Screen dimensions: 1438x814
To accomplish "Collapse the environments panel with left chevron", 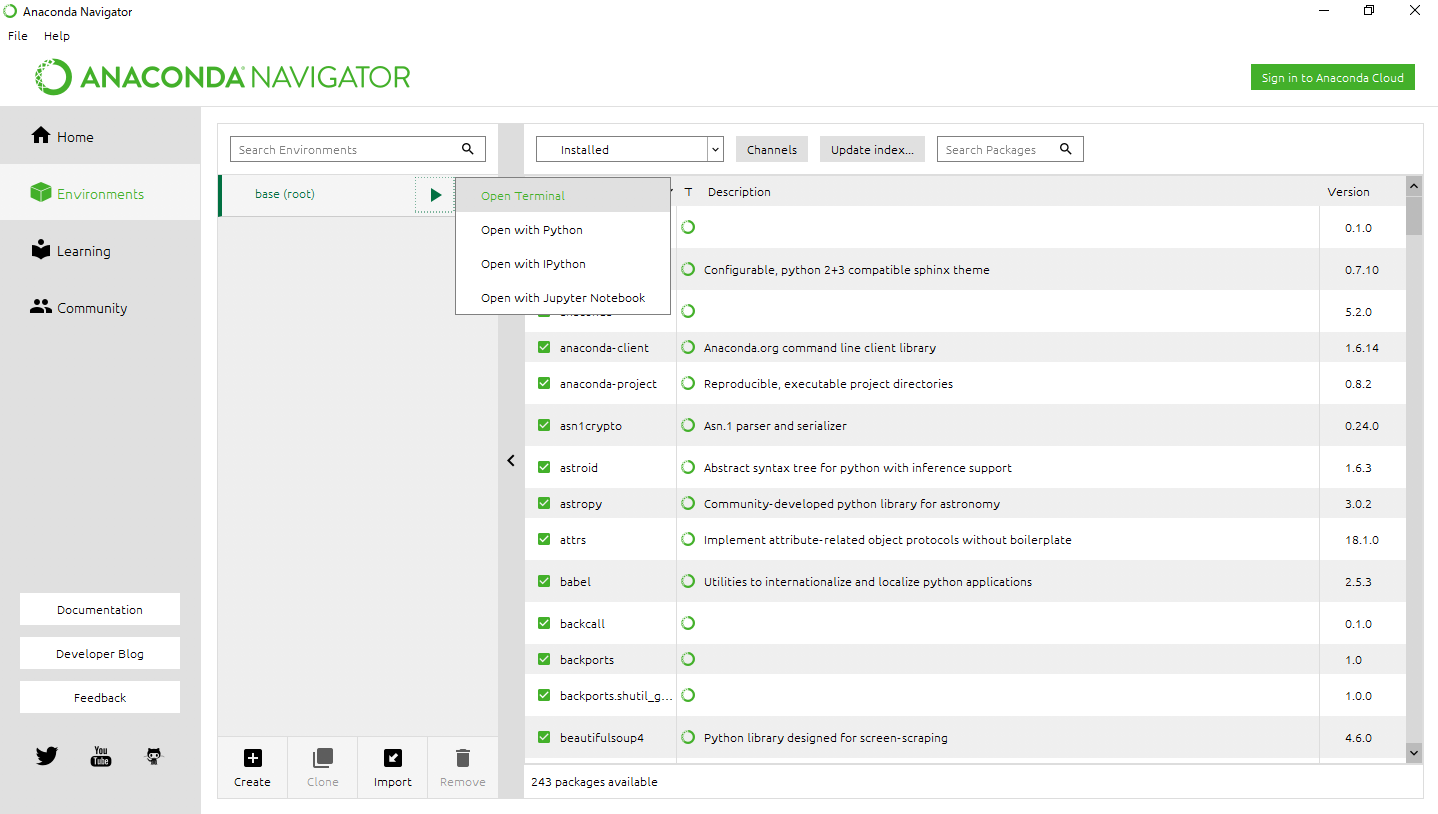I will click(x=510, y=460).
